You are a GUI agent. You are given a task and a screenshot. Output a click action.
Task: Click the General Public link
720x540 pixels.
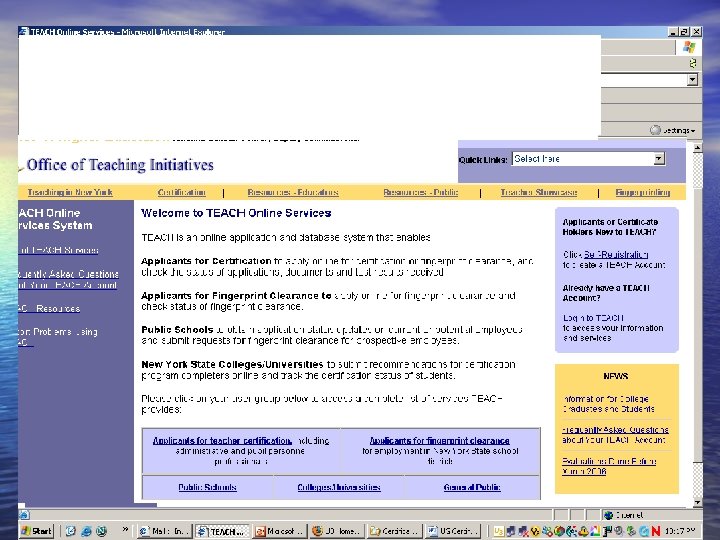click(472, 487)
